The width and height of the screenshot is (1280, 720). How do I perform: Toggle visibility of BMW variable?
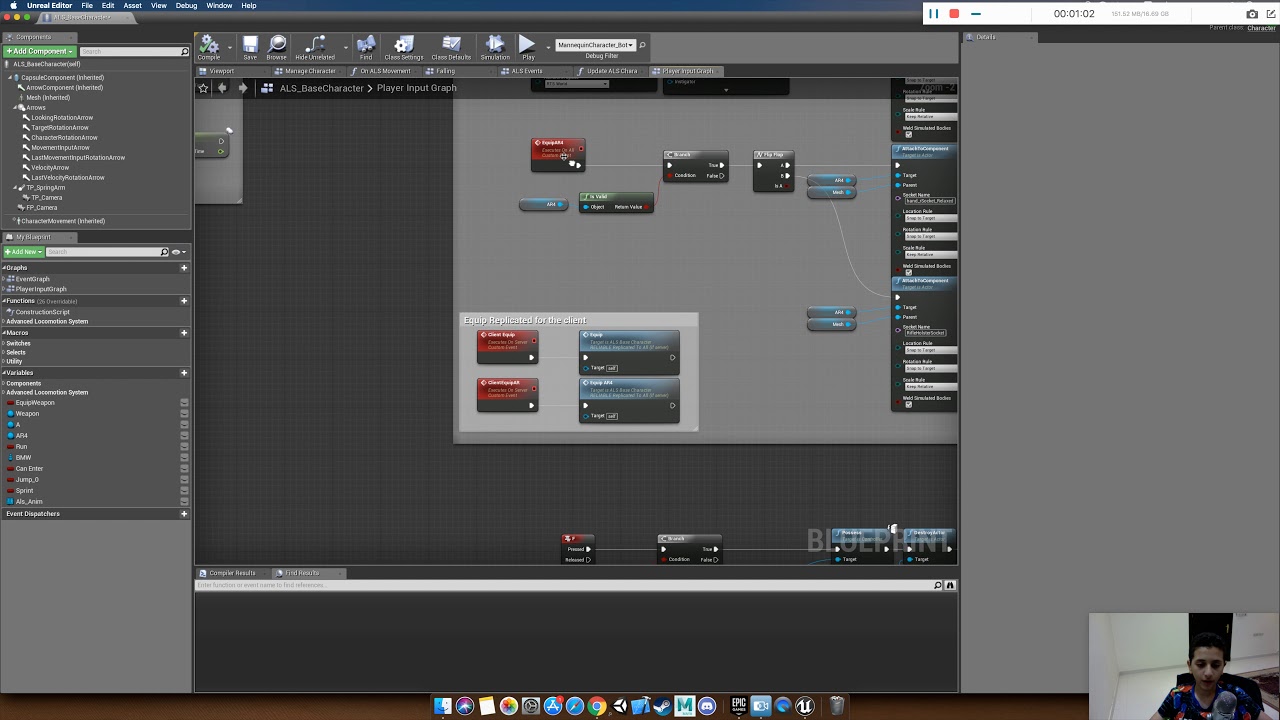click(x=184, y=458)
